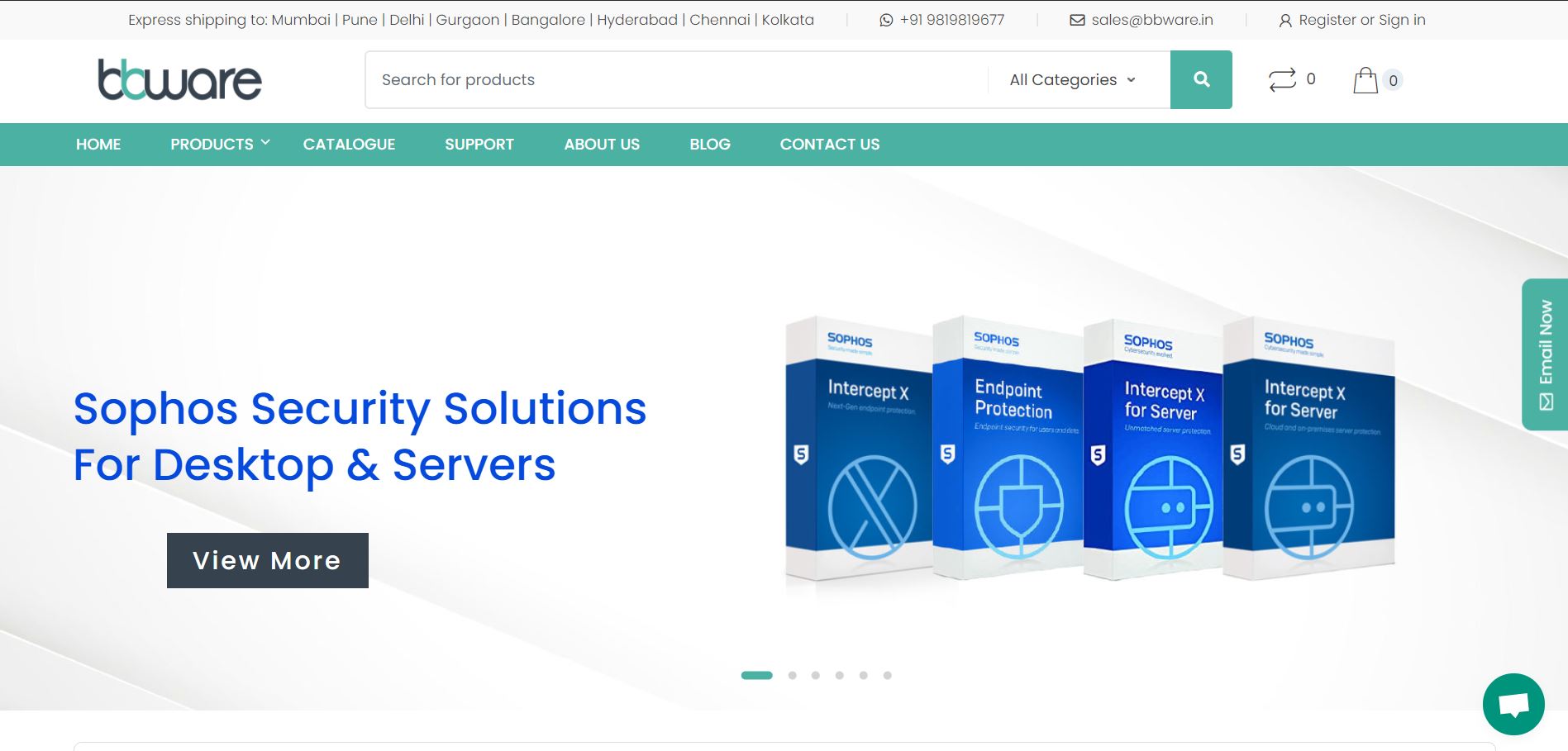
Task: Click the envelope icon near sales email
Action: point(1077,20)
